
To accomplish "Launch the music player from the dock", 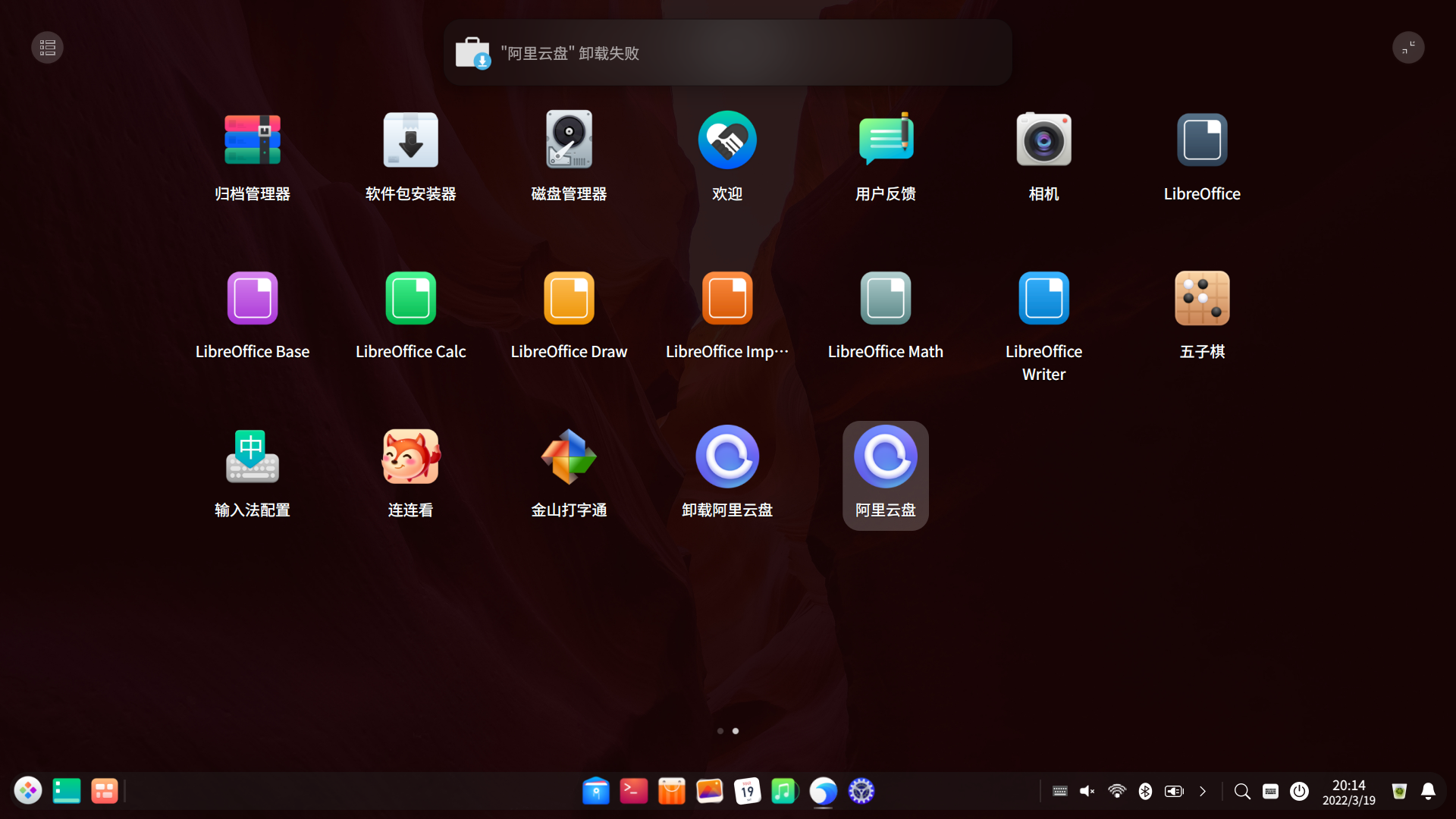I will [785, 790].
